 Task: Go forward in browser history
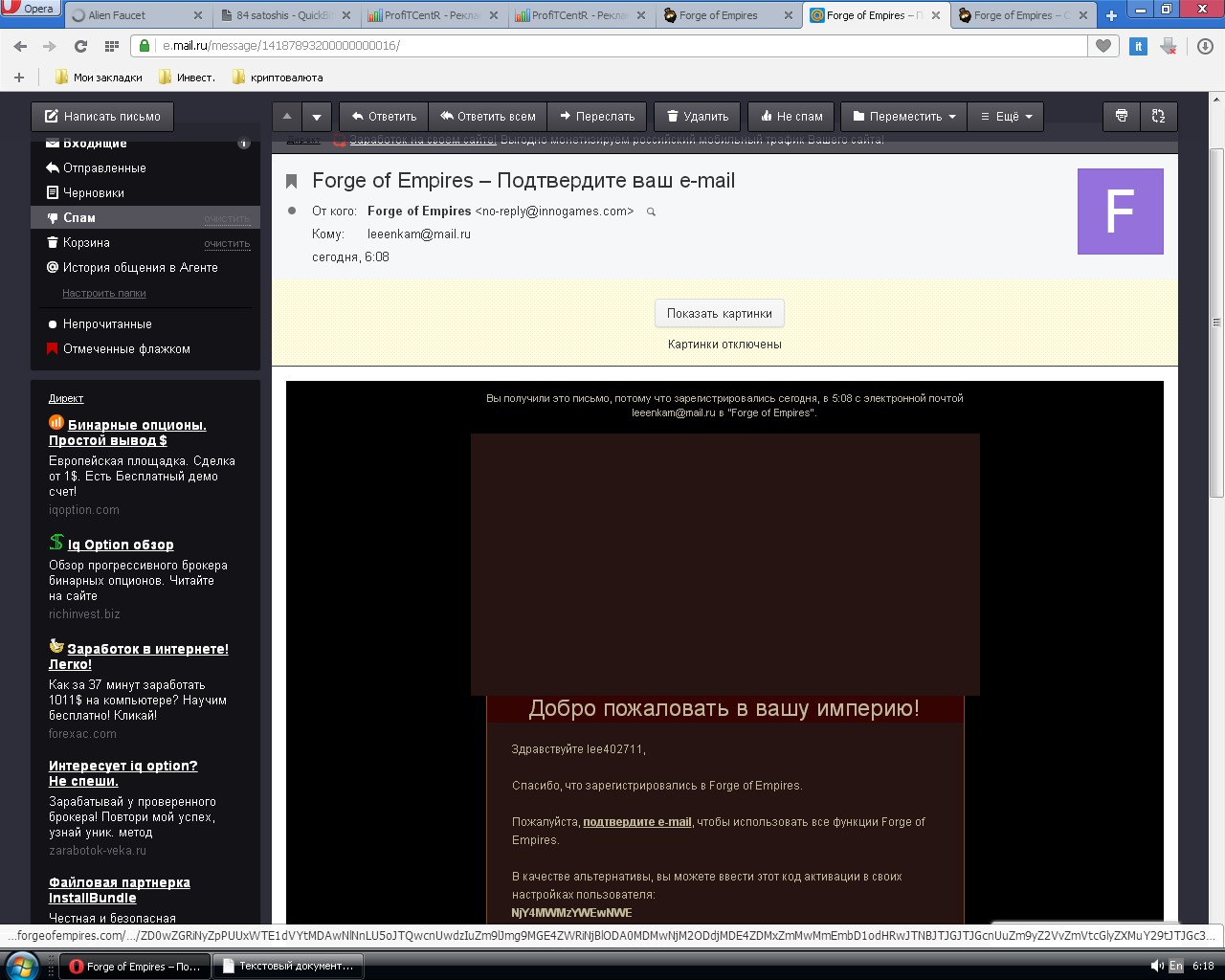tap(50, 46)
